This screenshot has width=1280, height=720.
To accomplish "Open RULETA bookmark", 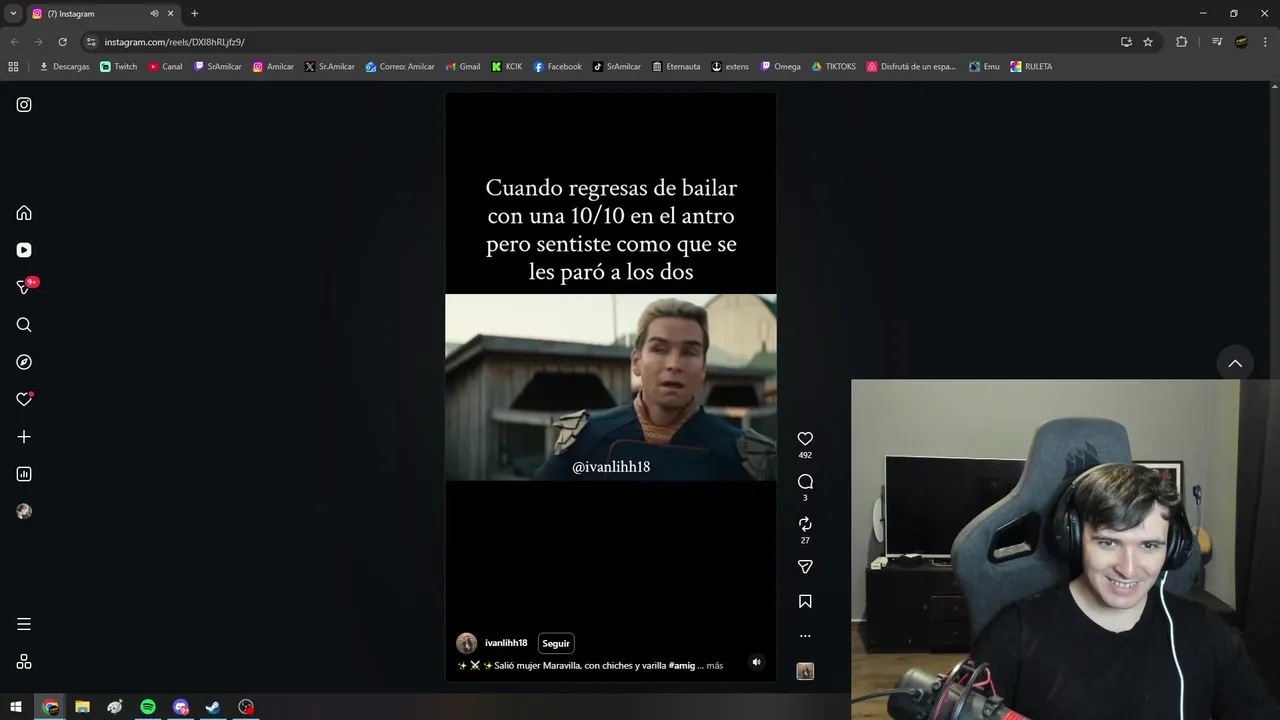I will [x=1031, y=67].
